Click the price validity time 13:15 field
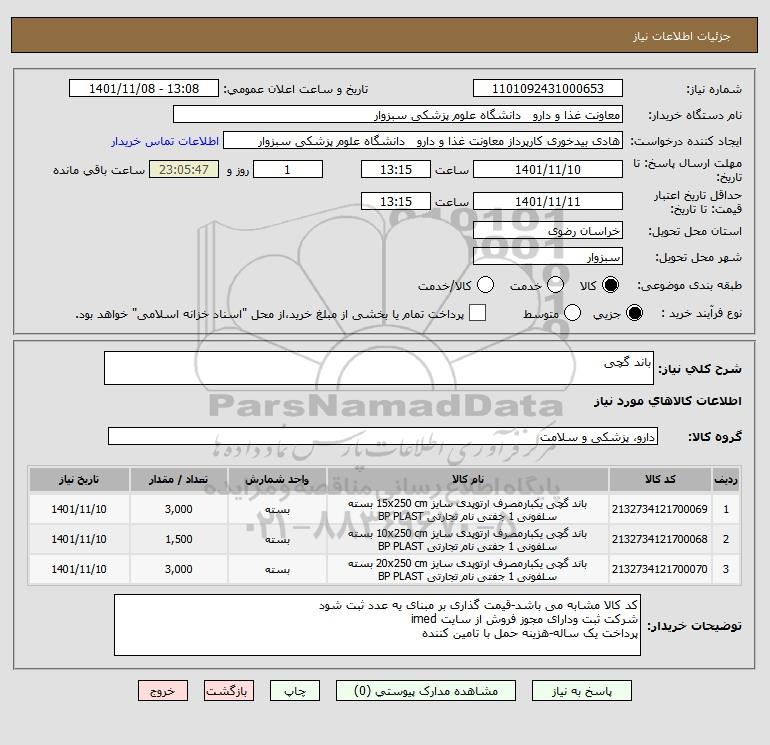This screenshot has width=770, height=745. point(396,201)
